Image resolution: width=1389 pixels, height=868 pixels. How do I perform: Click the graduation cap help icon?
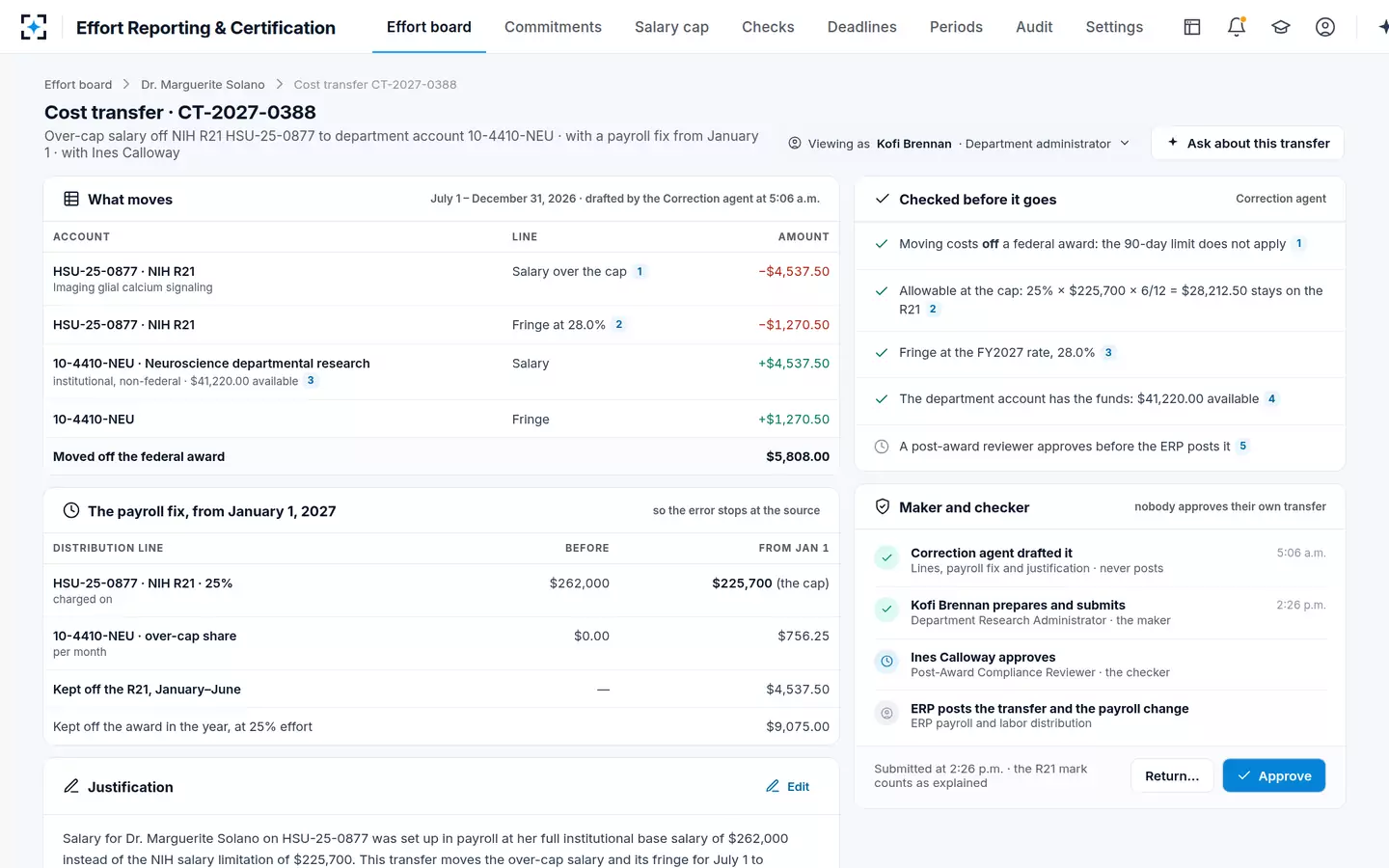click(1281, 27)
